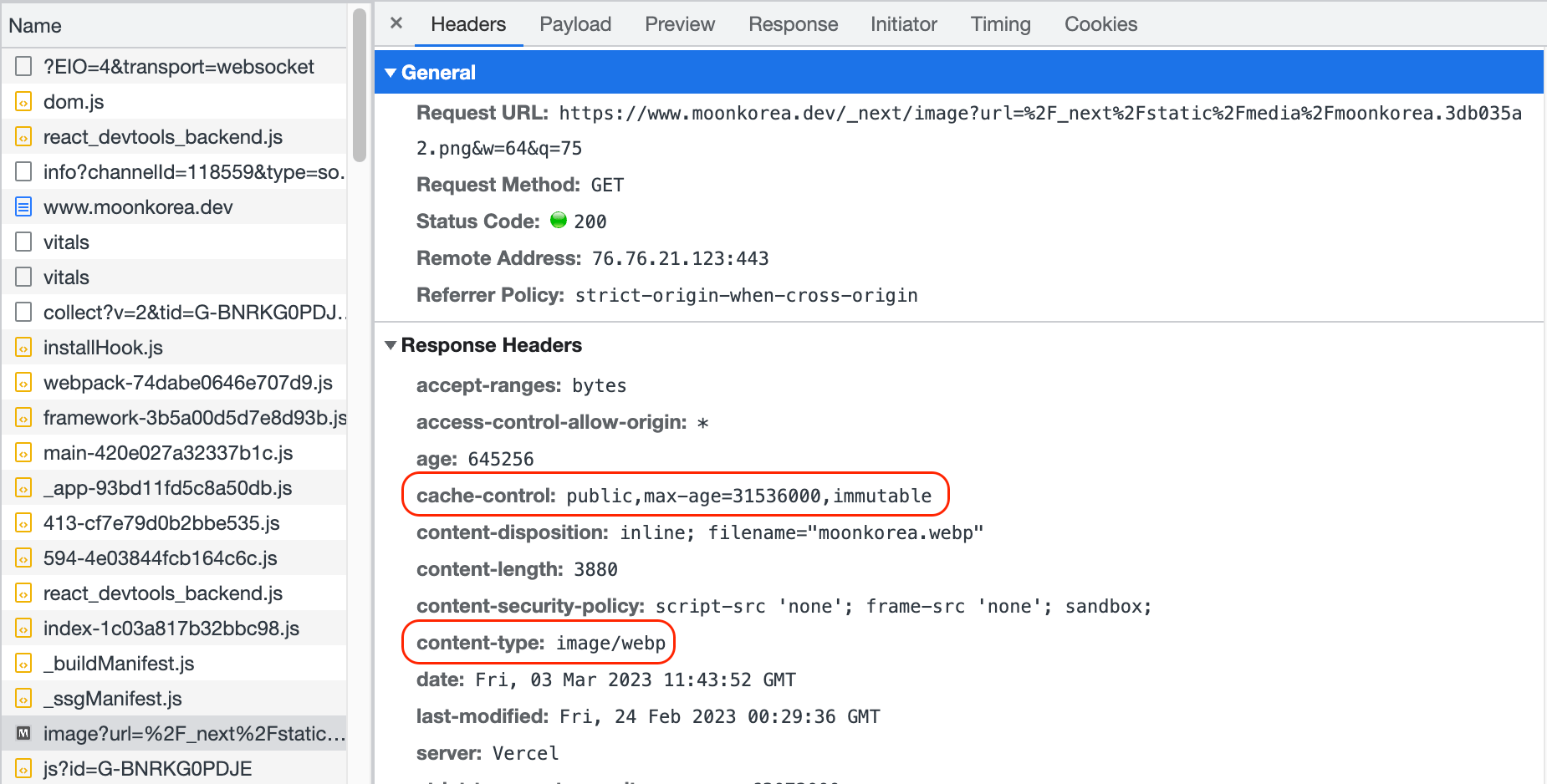This screenshot has width=1547, height=784.
Task: Click the _buildManifest.js script icon
Action: (23, 664)
